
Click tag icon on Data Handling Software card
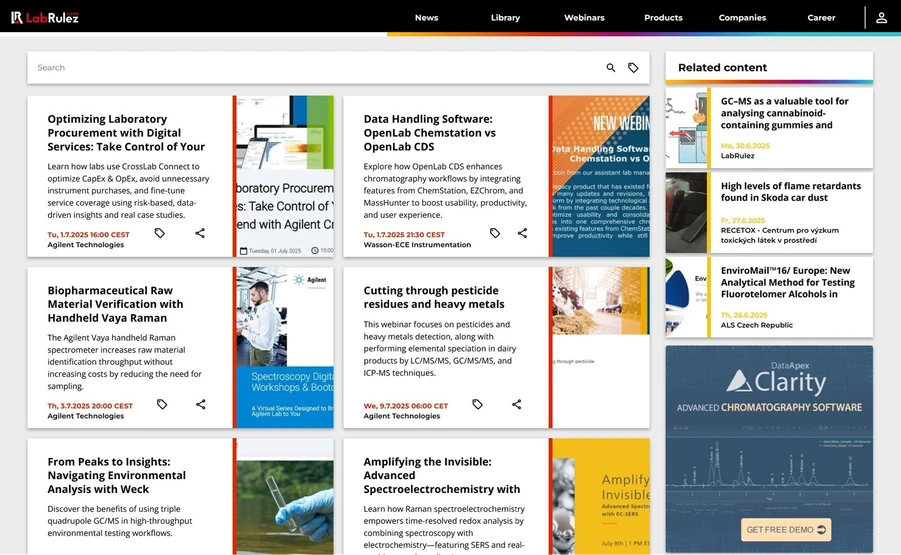coord(495,233)
